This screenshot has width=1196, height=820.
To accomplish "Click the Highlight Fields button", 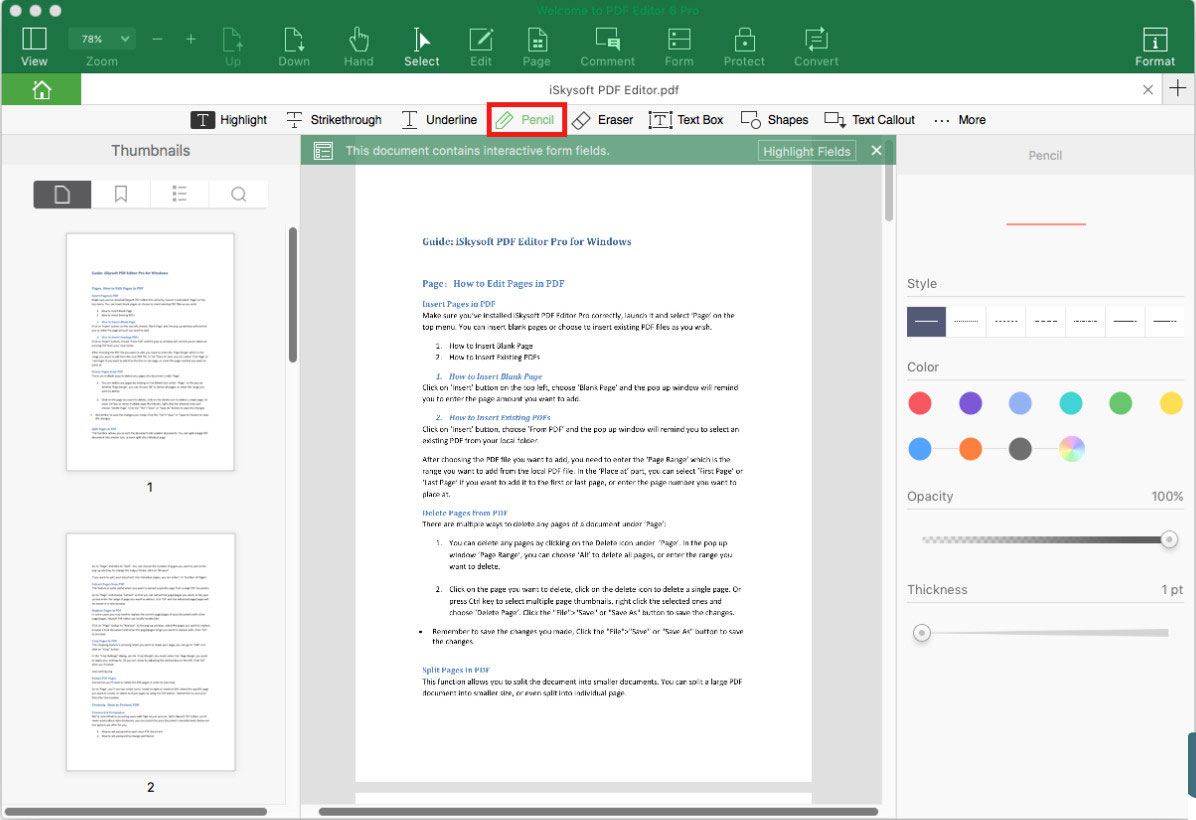I will click(x=806, y=150).
